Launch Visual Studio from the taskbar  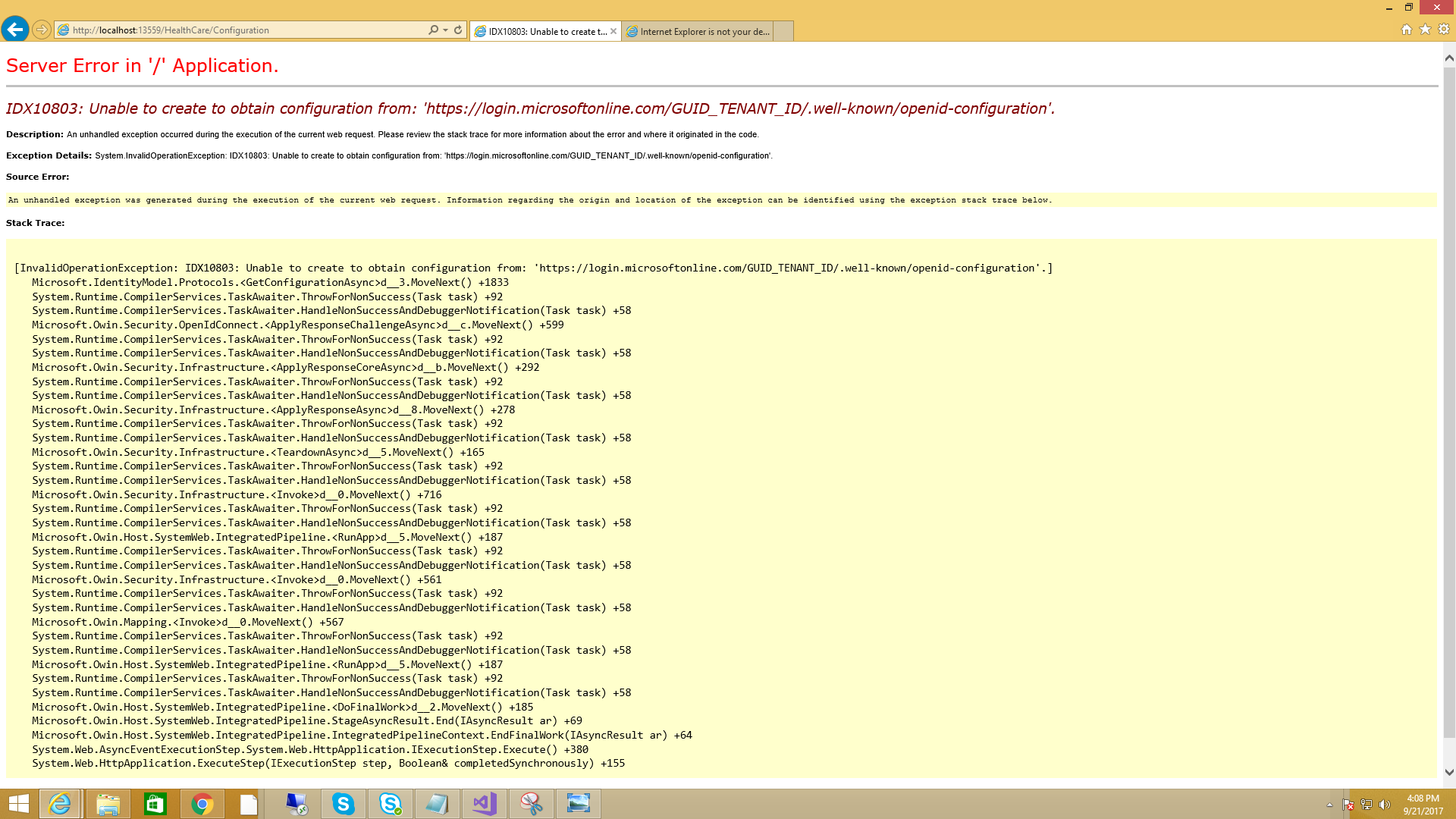(485, 803)
